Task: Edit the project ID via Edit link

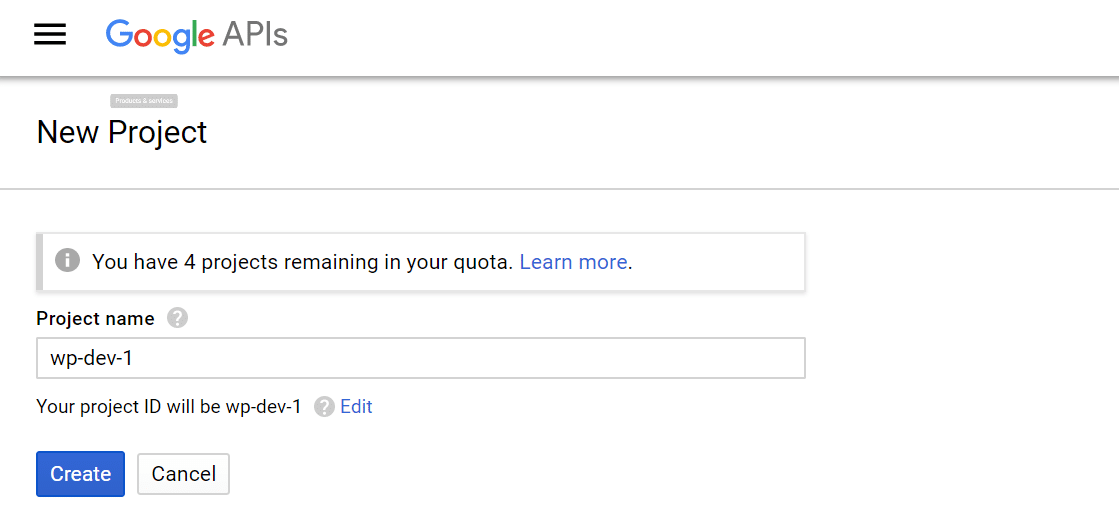Action: click(x=356, y=407)
